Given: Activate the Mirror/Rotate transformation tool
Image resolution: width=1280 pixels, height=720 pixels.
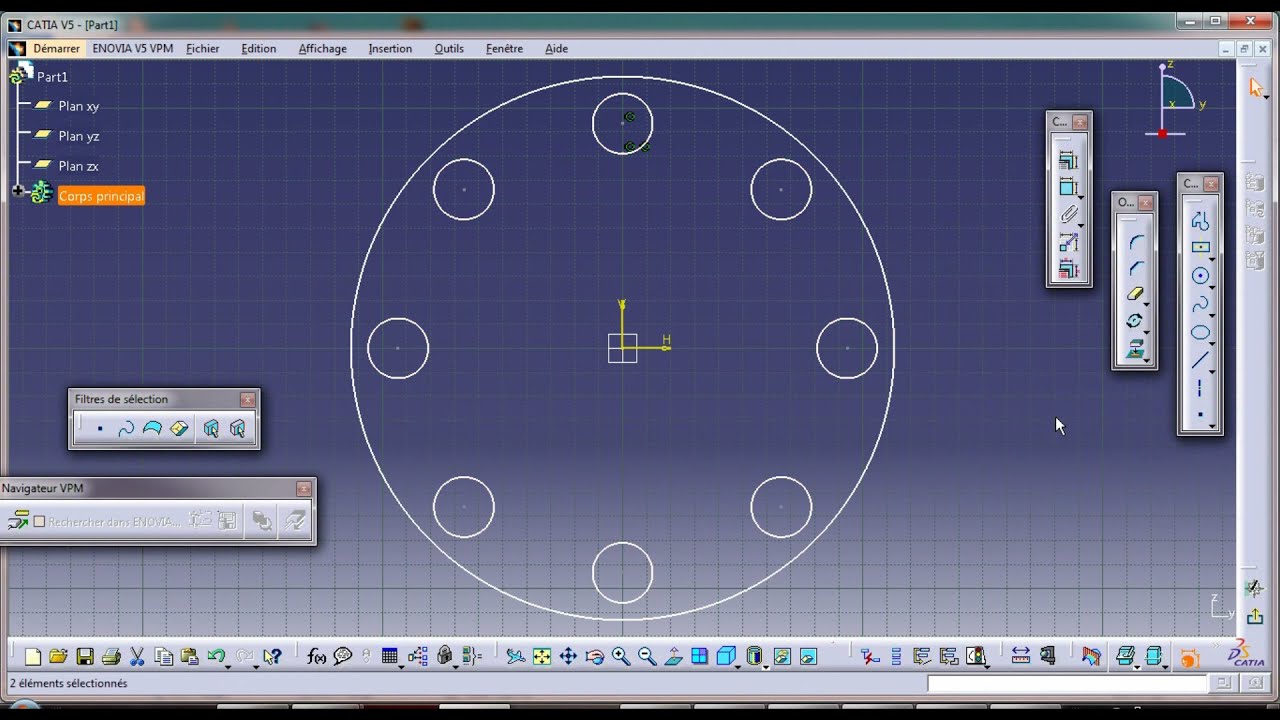Looking at the screenshot, I should click(x=1135, y=321).
